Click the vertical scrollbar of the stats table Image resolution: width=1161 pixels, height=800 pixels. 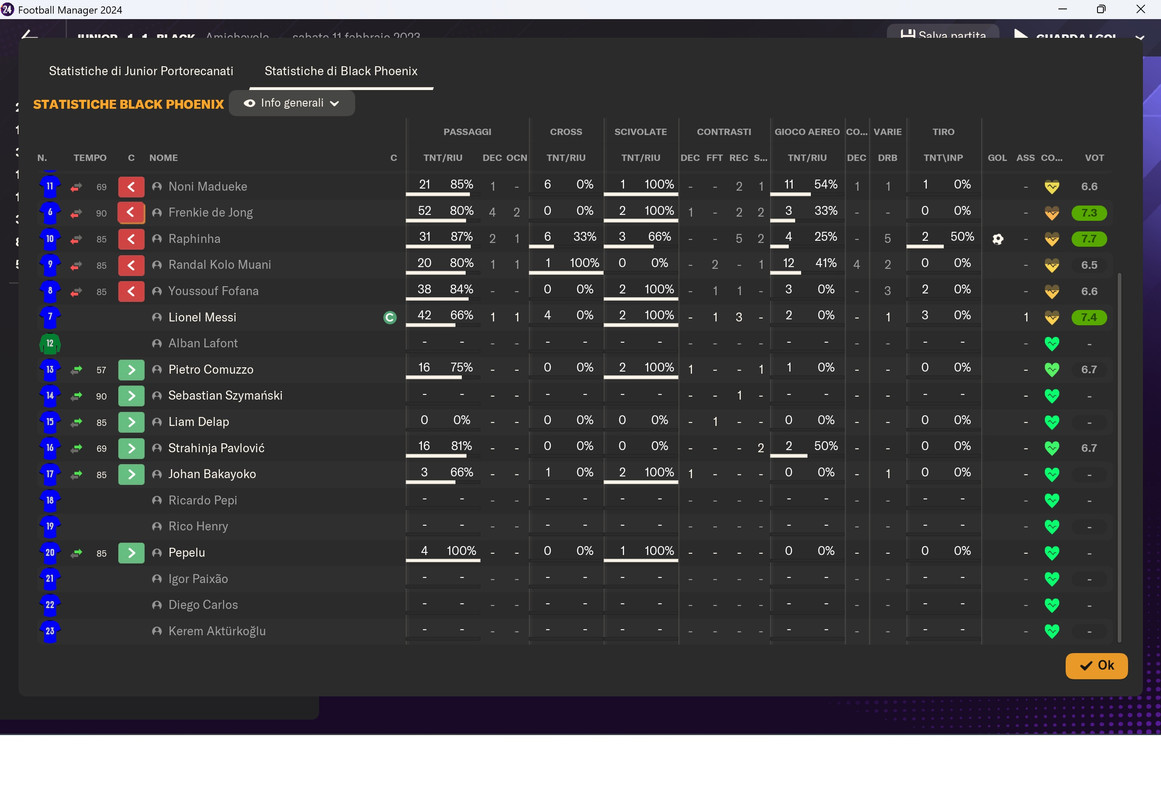1119,457
